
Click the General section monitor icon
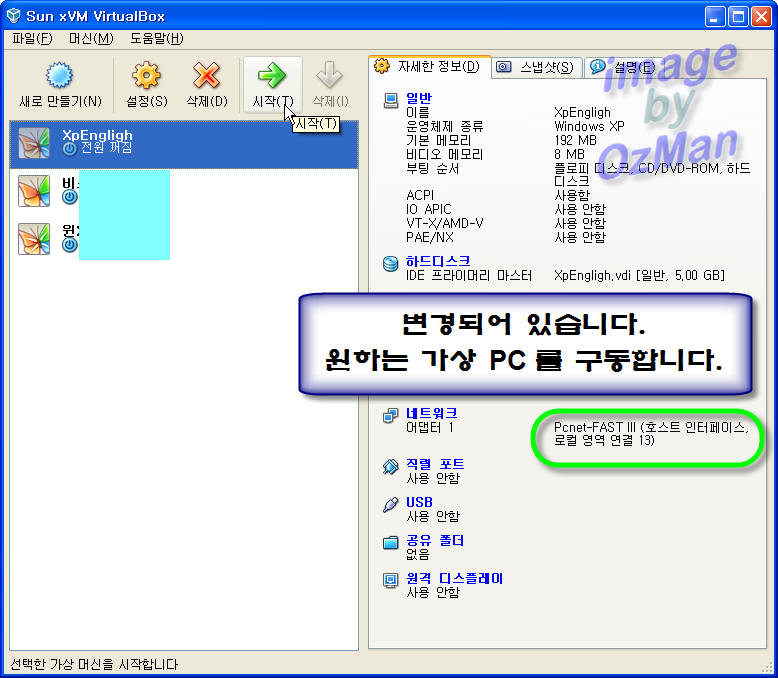pos(391,101)
